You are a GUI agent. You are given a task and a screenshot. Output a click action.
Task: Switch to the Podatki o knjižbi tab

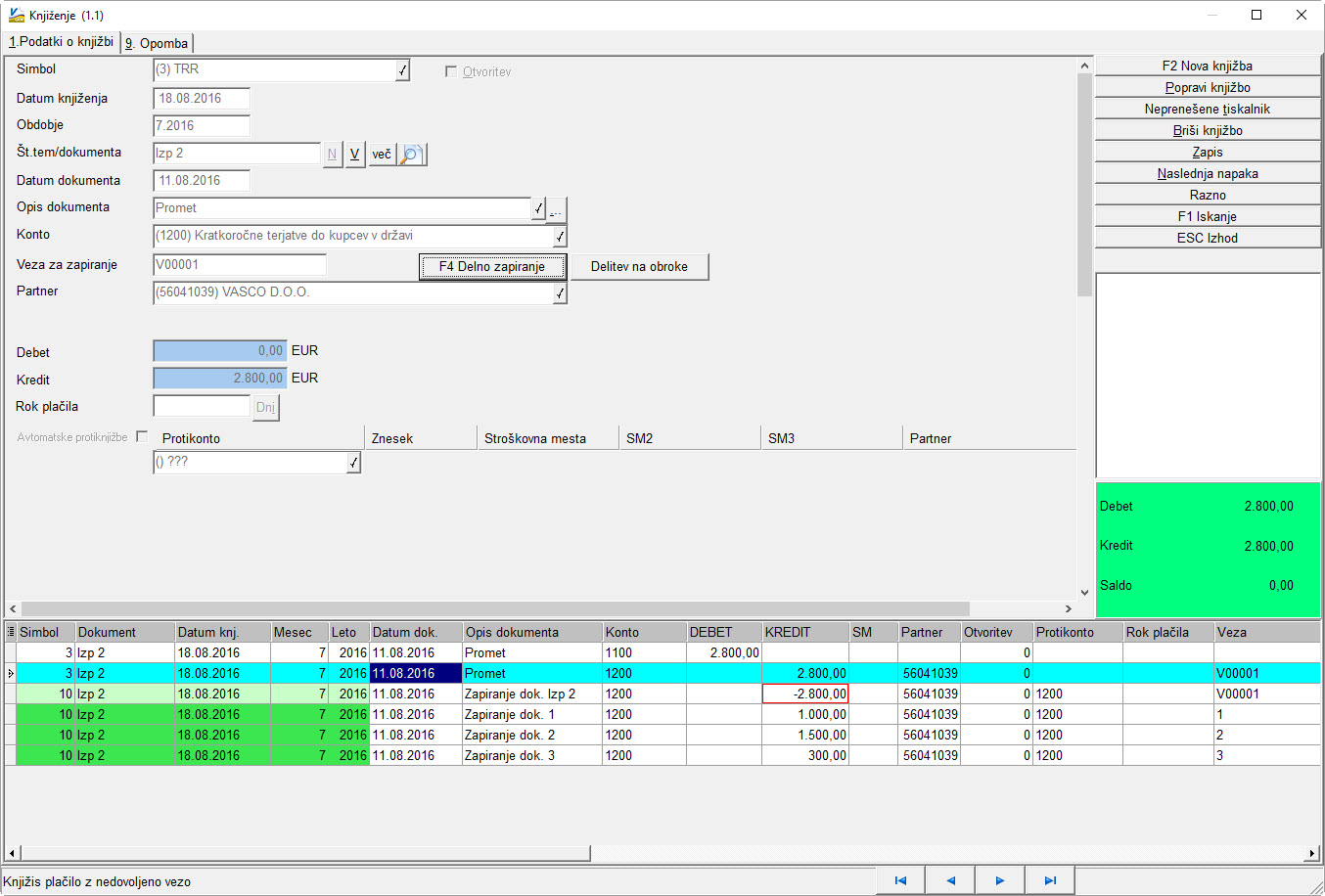click(x=61, y=42)
